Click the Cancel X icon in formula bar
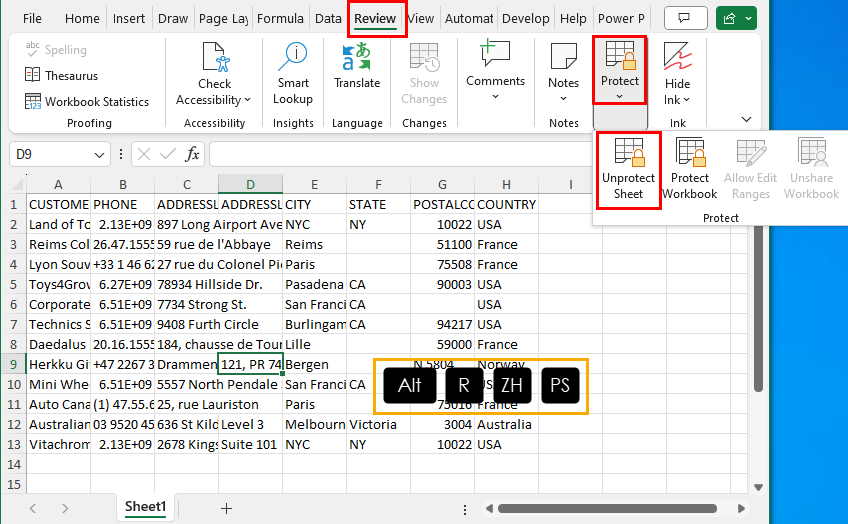The height and width of the screenshot is (524, 848). pyautogui.click(x=144, y=155)
